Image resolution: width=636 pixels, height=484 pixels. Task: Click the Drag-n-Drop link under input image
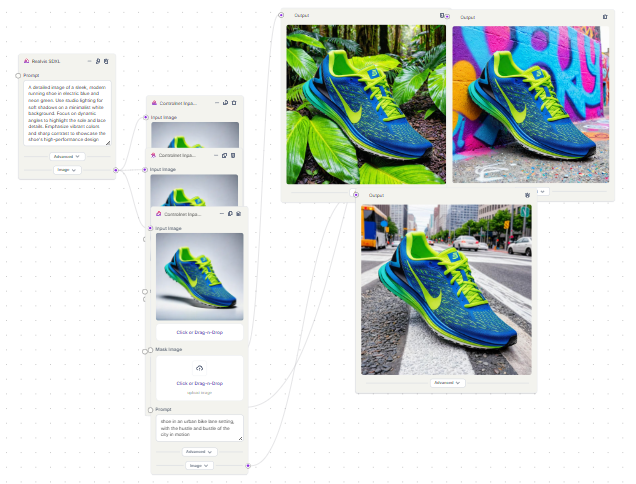pyautogui.click(x=200, y=332)
